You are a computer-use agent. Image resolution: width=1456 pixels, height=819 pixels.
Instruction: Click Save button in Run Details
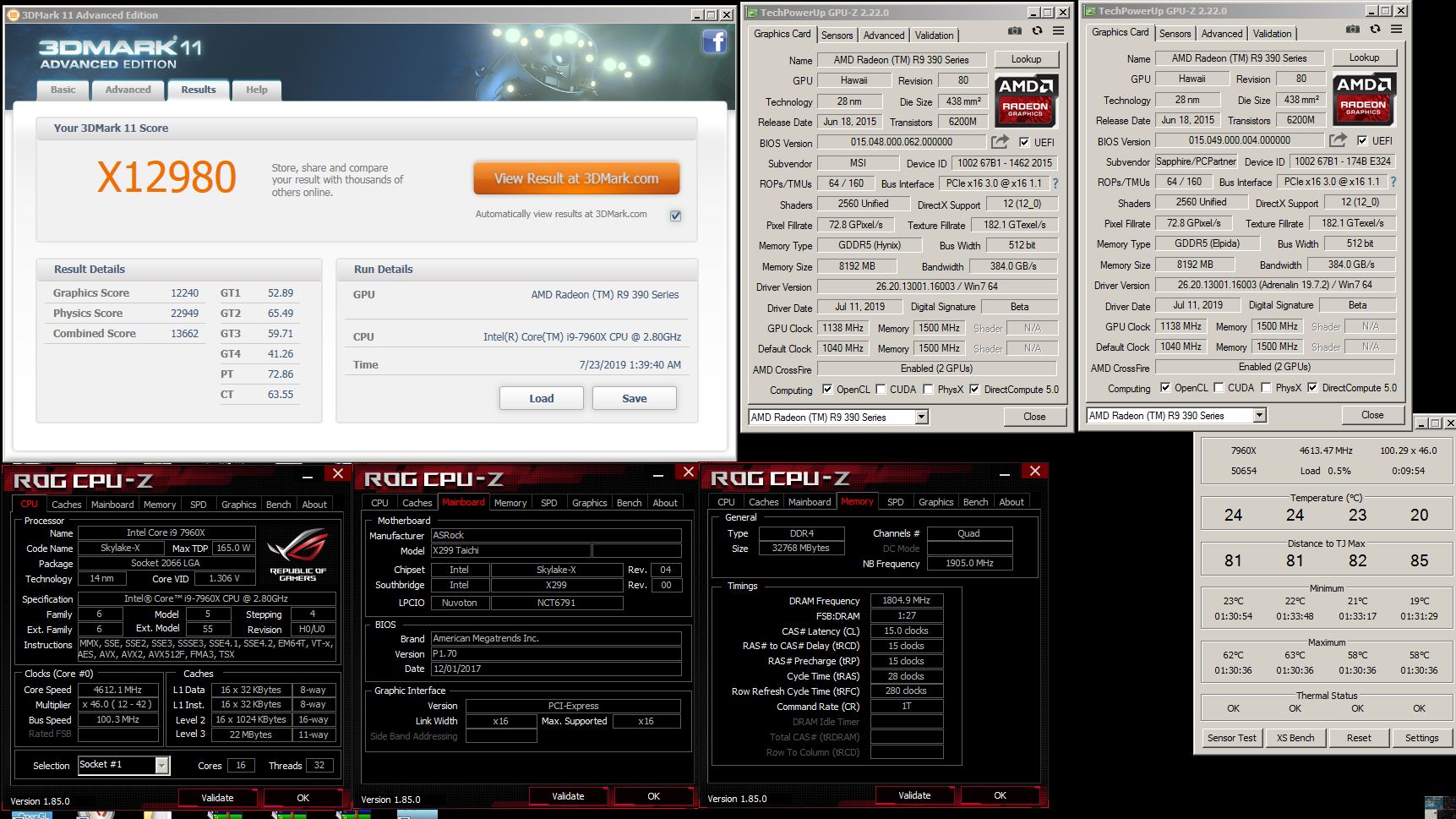tap(635, 399)
